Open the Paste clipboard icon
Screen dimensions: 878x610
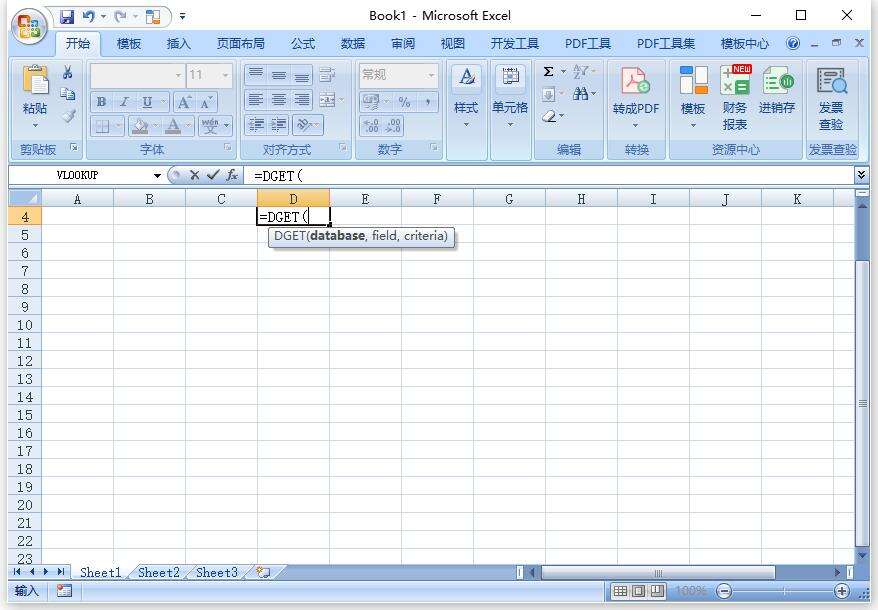[35, 80]
